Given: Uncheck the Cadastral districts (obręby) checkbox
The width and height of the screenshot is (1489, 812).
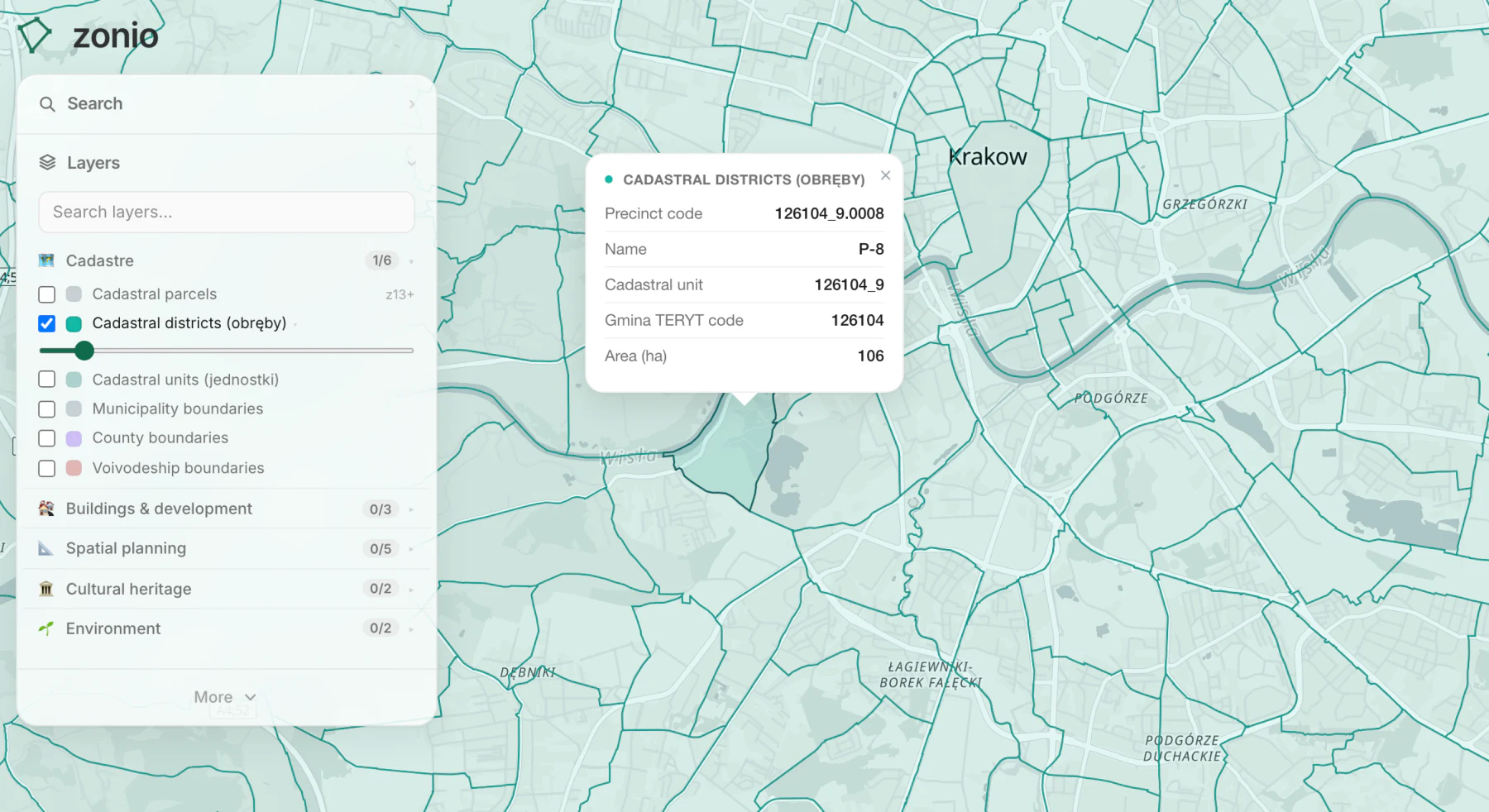Looking at the screenshot, I should click(x=47, y=323).
